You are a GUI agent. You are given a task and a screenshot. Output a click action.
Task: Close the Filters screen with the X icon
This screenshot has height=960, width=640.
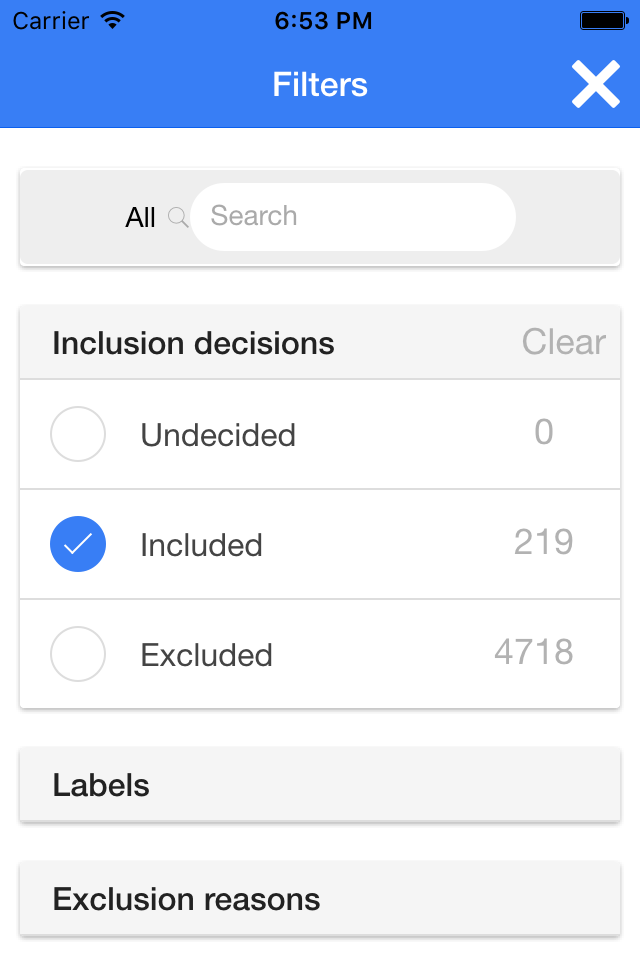tap(595, 84)
